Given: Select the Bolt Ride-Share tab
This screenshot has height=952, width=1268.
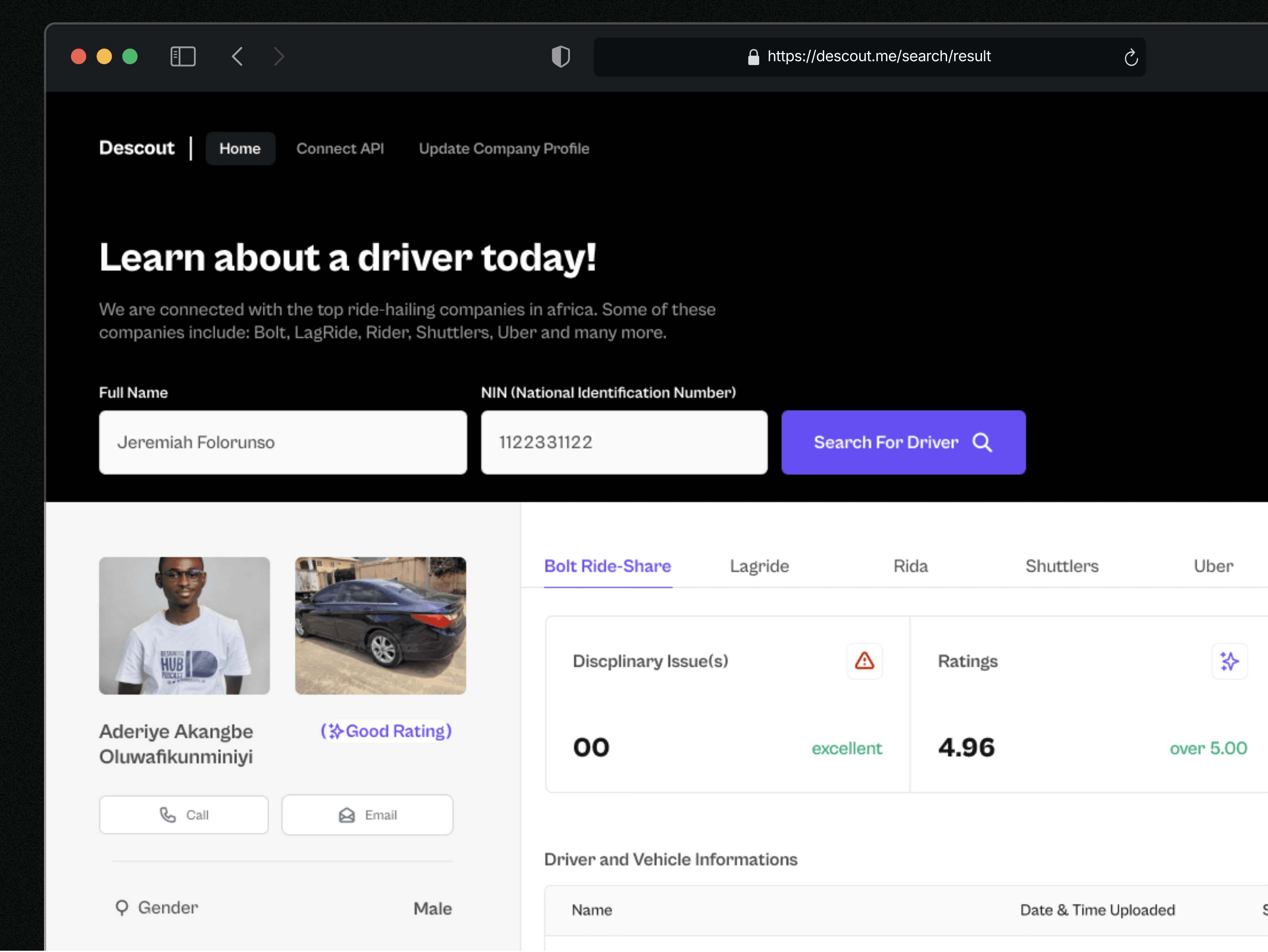Looking at the screenshot, I should click(x=607, y=566).
